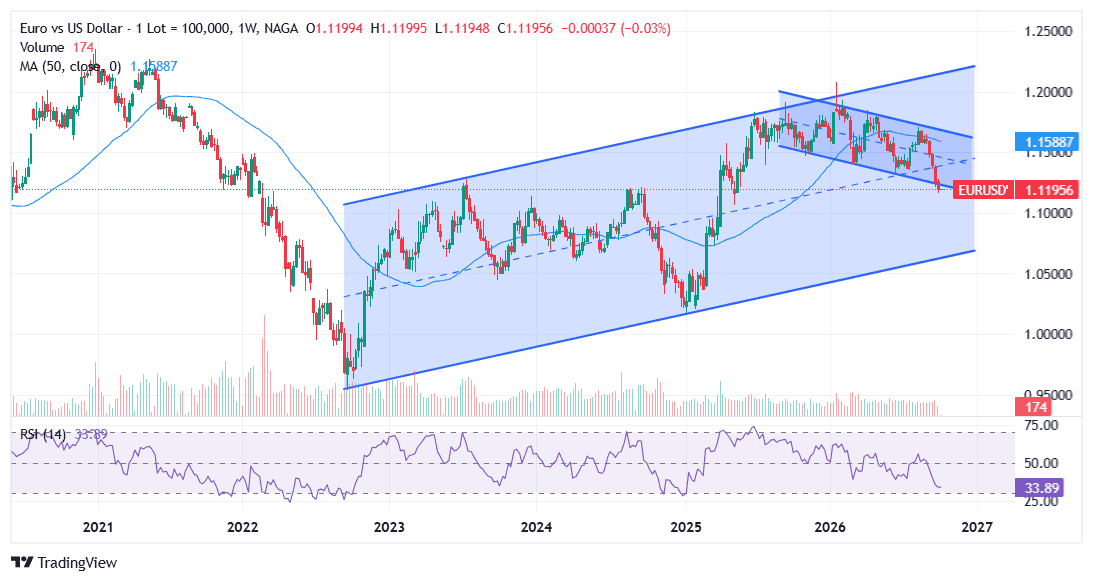Image resolution: width=1093 pixels, height=582 pixels.
Task: Click the EURUSD price tag label
Action: point(983,190)
